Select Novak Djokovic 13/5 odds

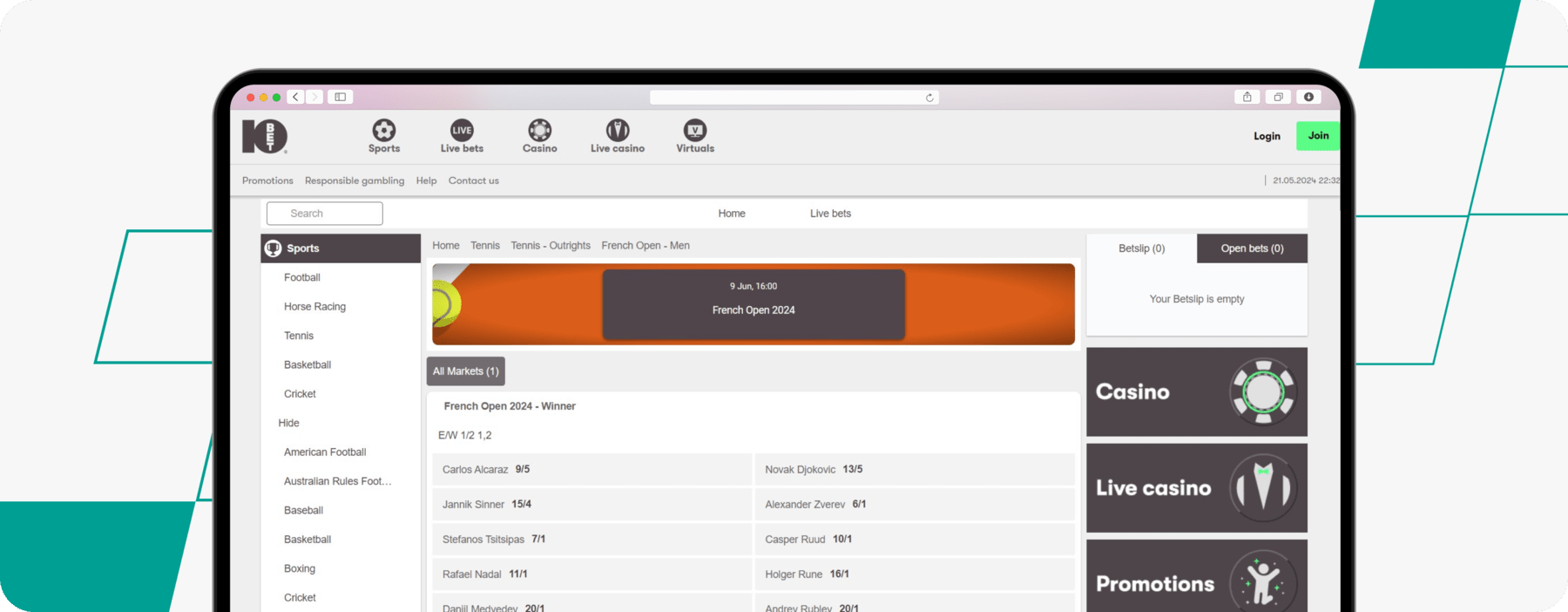click(915, 469)
